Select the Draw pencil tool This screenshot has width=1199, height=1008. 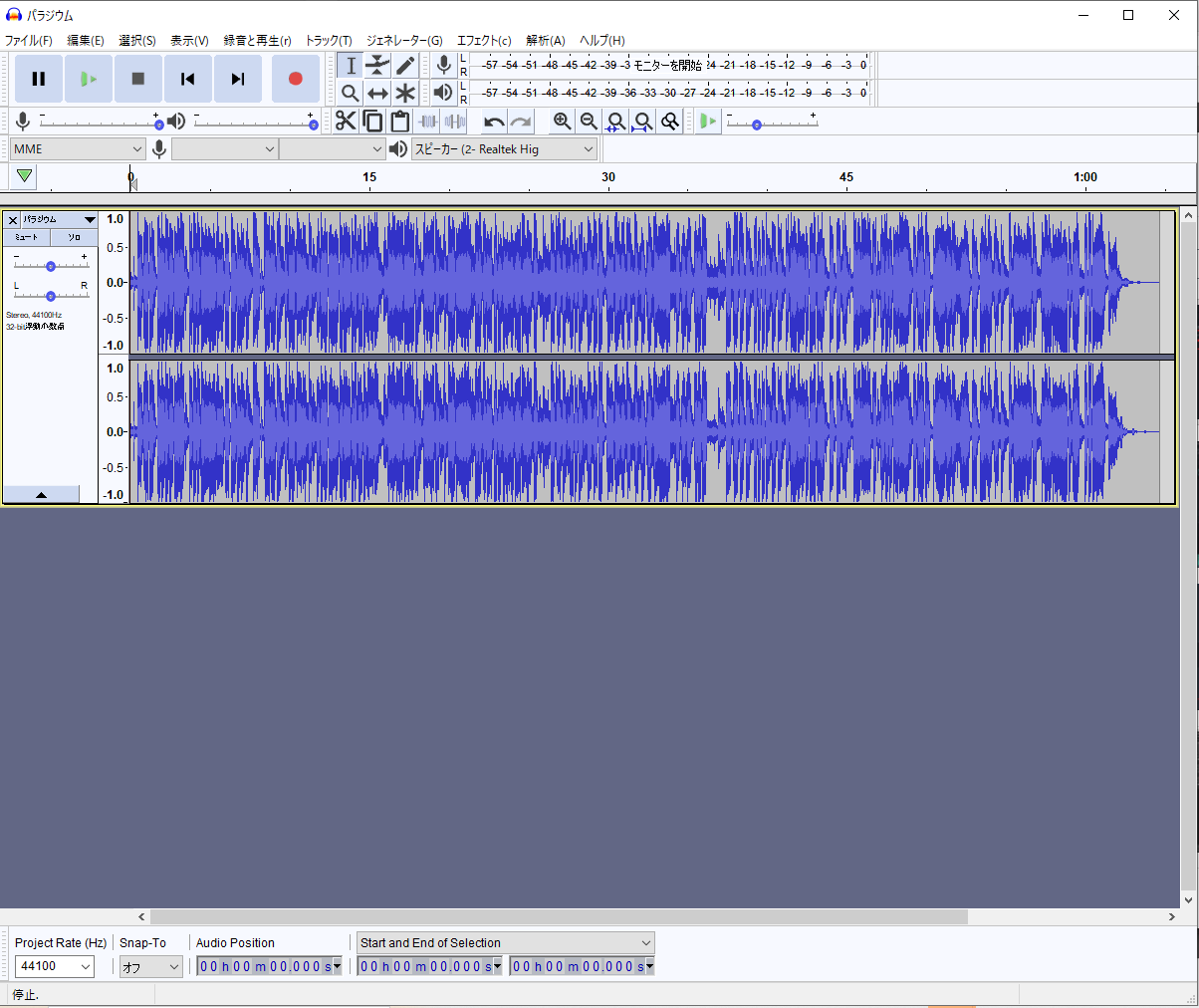point(404,66)
